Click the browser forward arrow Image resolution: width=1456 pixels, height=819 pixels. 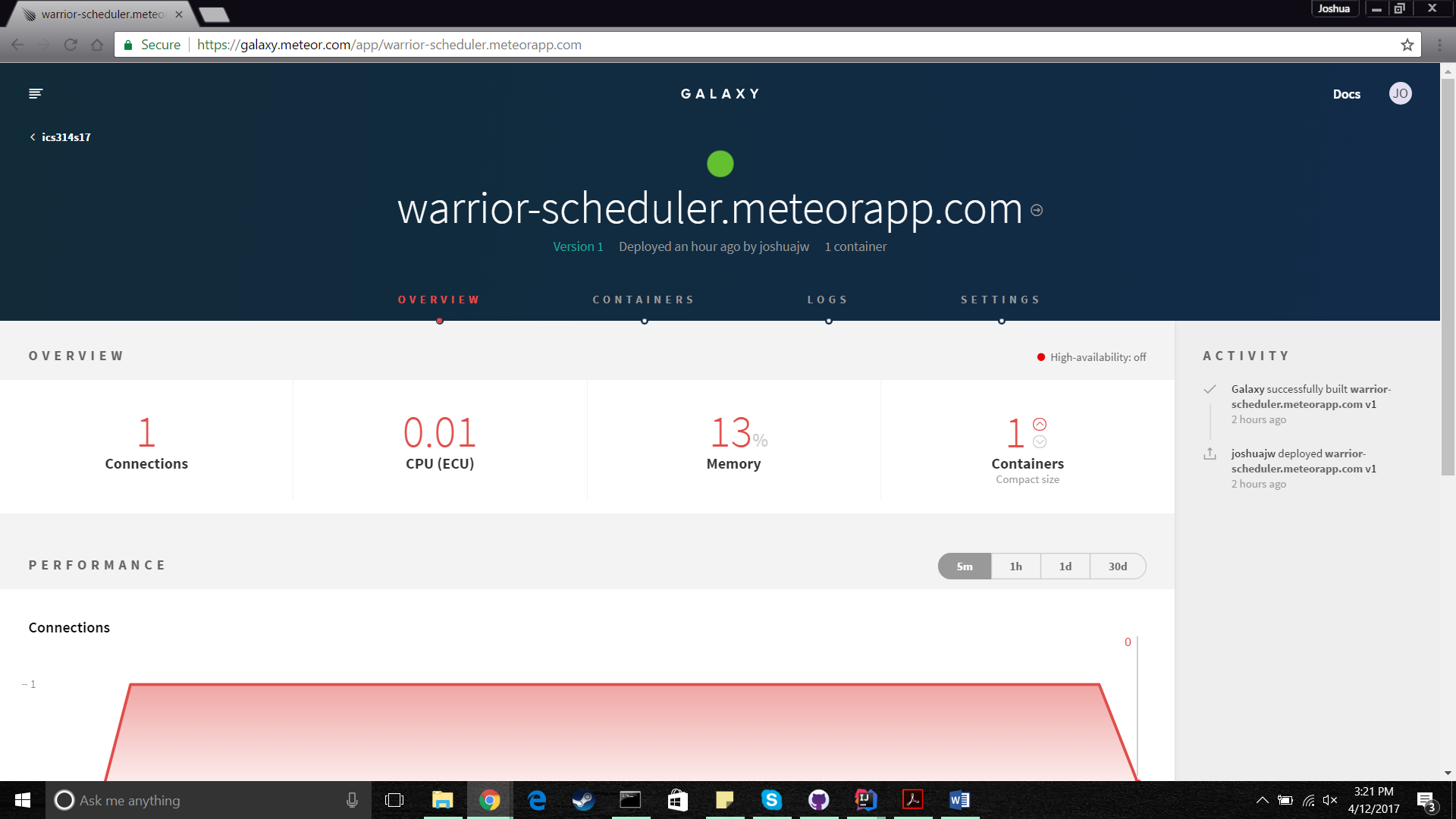click(44, 45)
